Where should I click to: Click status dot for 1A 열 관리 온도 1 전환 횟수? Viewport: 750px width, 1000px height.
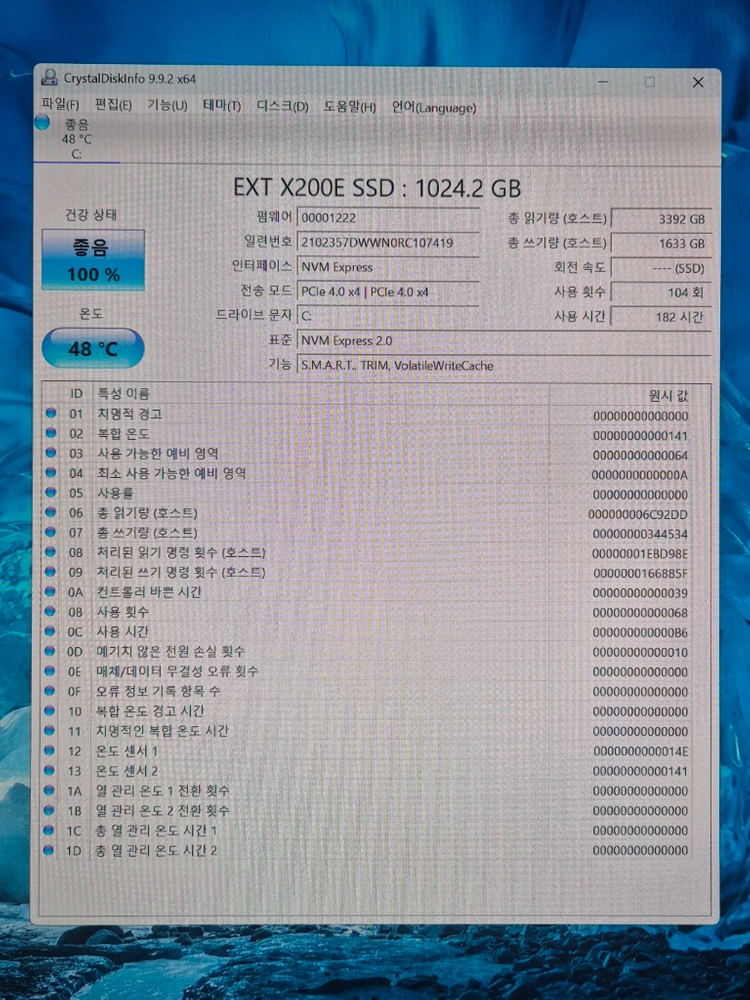pos(50,790)
